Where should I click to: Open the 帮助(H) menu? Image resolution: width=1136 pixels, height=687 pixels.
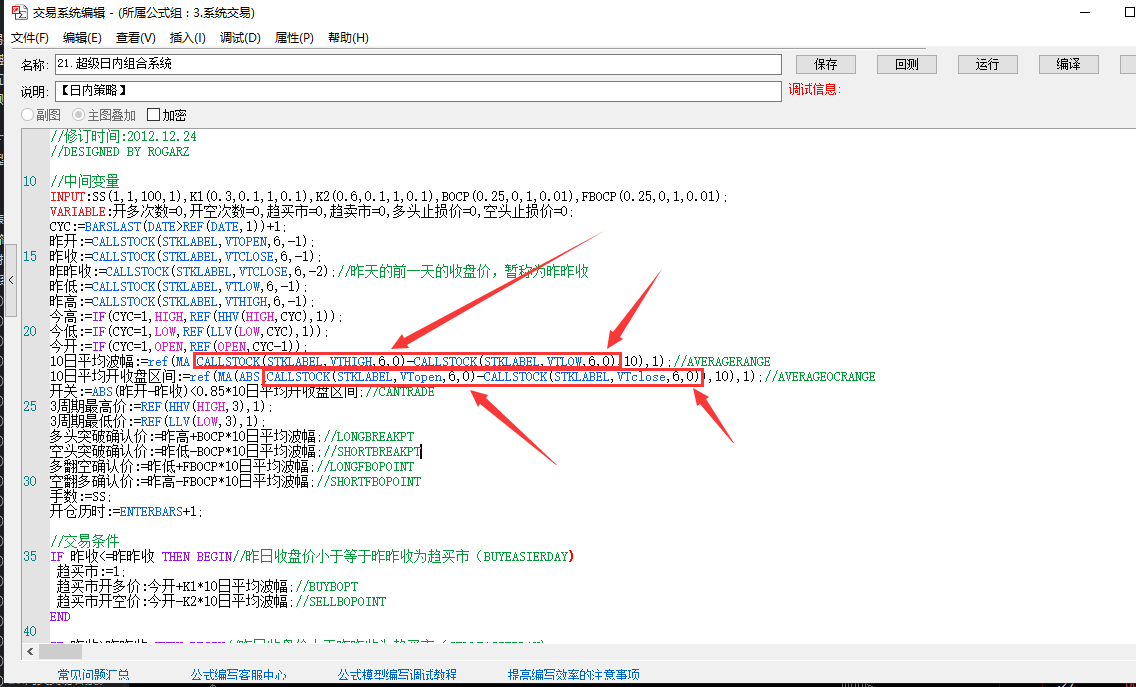coord(348,38)
